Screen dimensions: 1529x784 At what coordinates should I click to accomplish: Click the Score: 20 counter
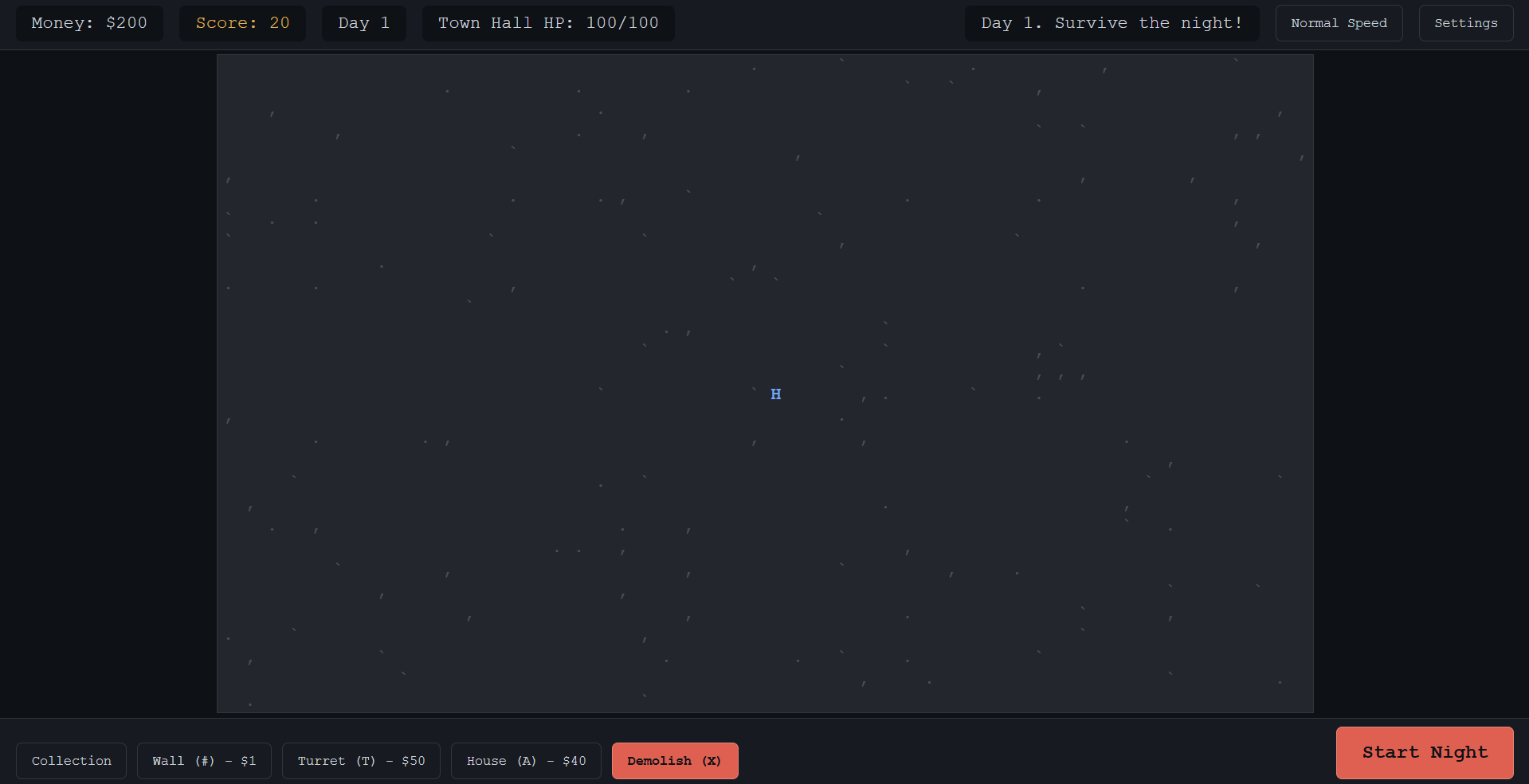click(x=242, y=23)
